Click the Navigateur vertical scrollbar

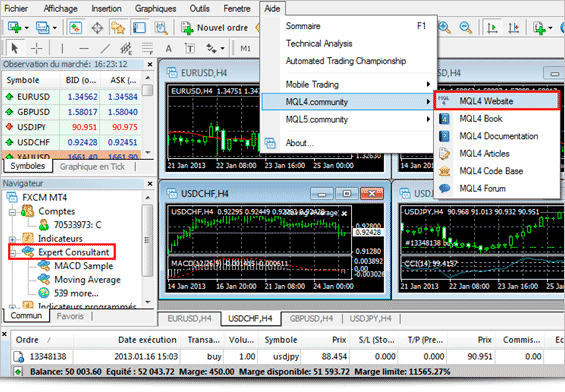click(147, 249)
